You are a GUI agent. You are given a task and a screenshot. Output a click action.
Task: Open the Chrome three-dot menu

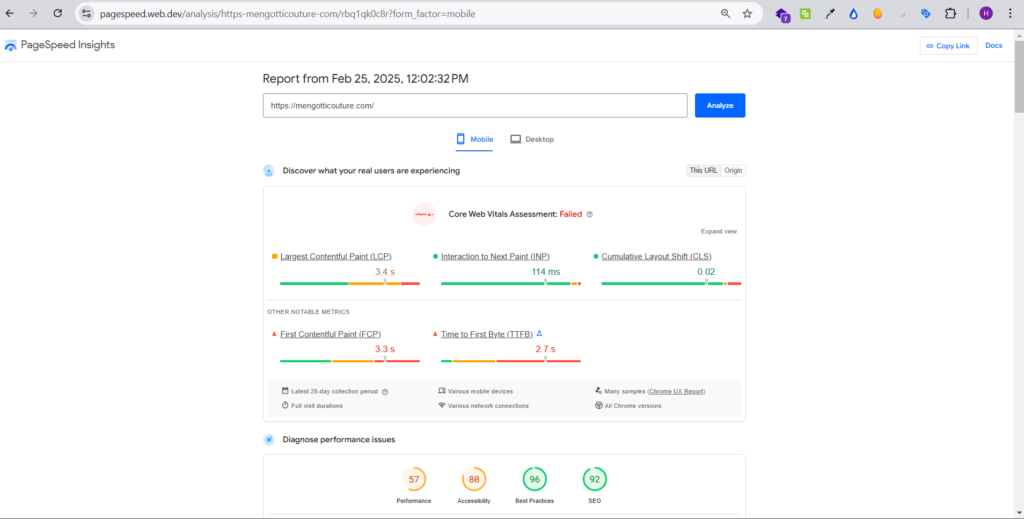[x=1010, y=13]
